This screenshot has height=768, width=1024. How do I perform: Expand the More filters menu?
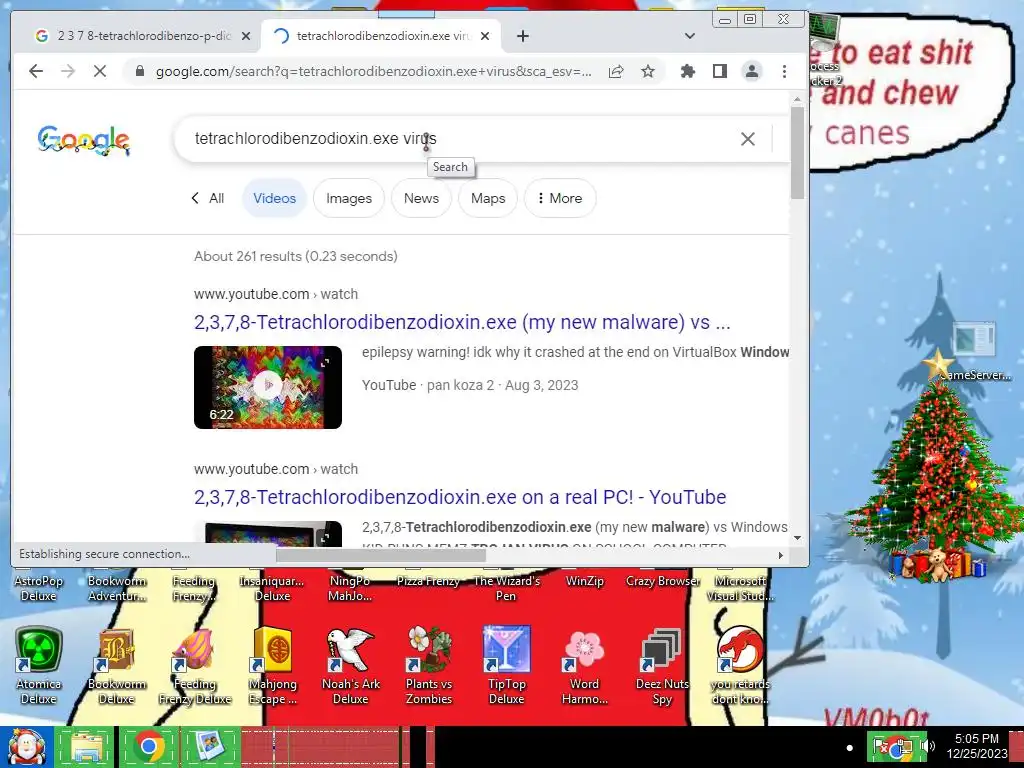point(560,198)
